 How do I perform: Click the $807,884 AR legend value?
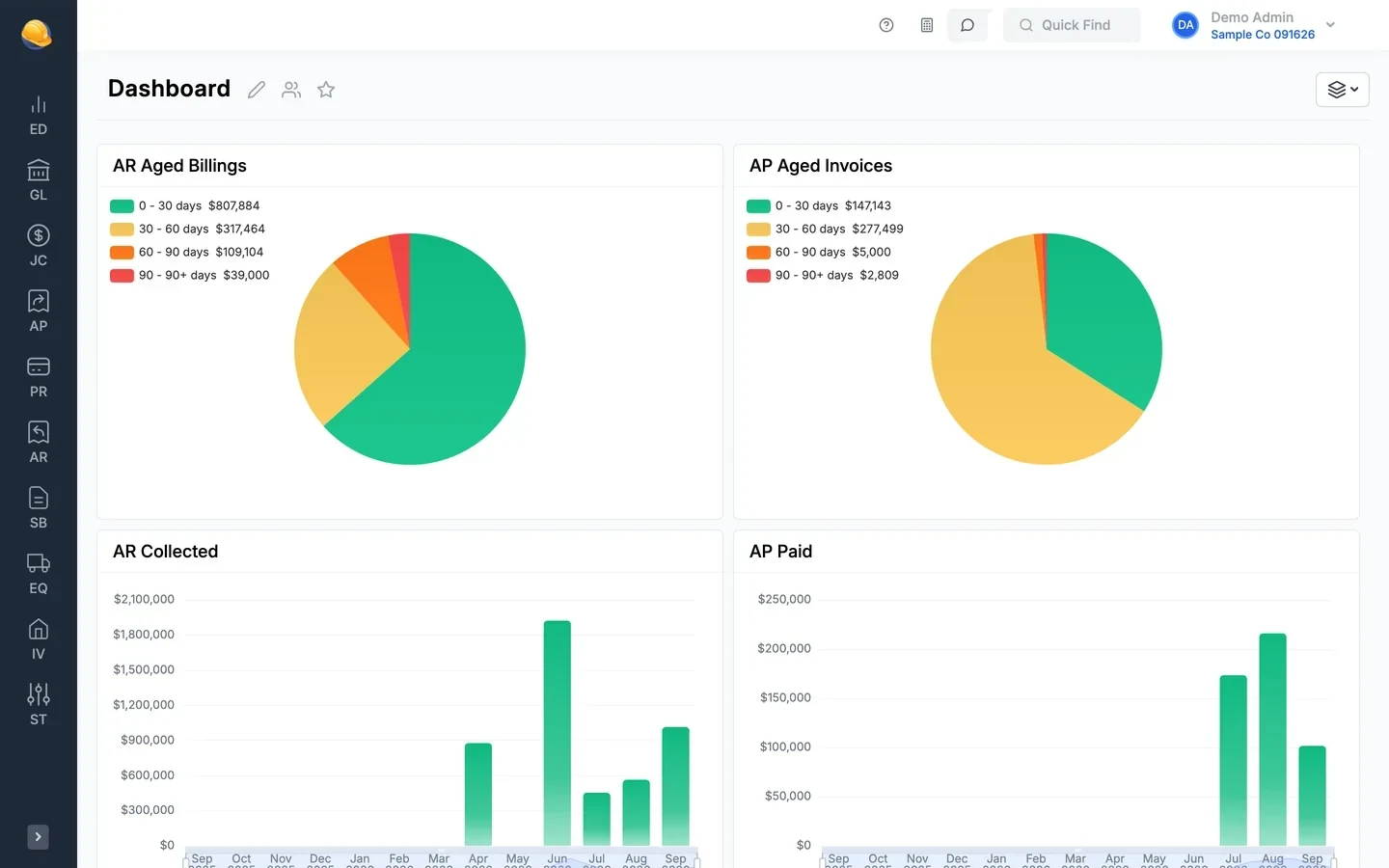coord(233,205)
